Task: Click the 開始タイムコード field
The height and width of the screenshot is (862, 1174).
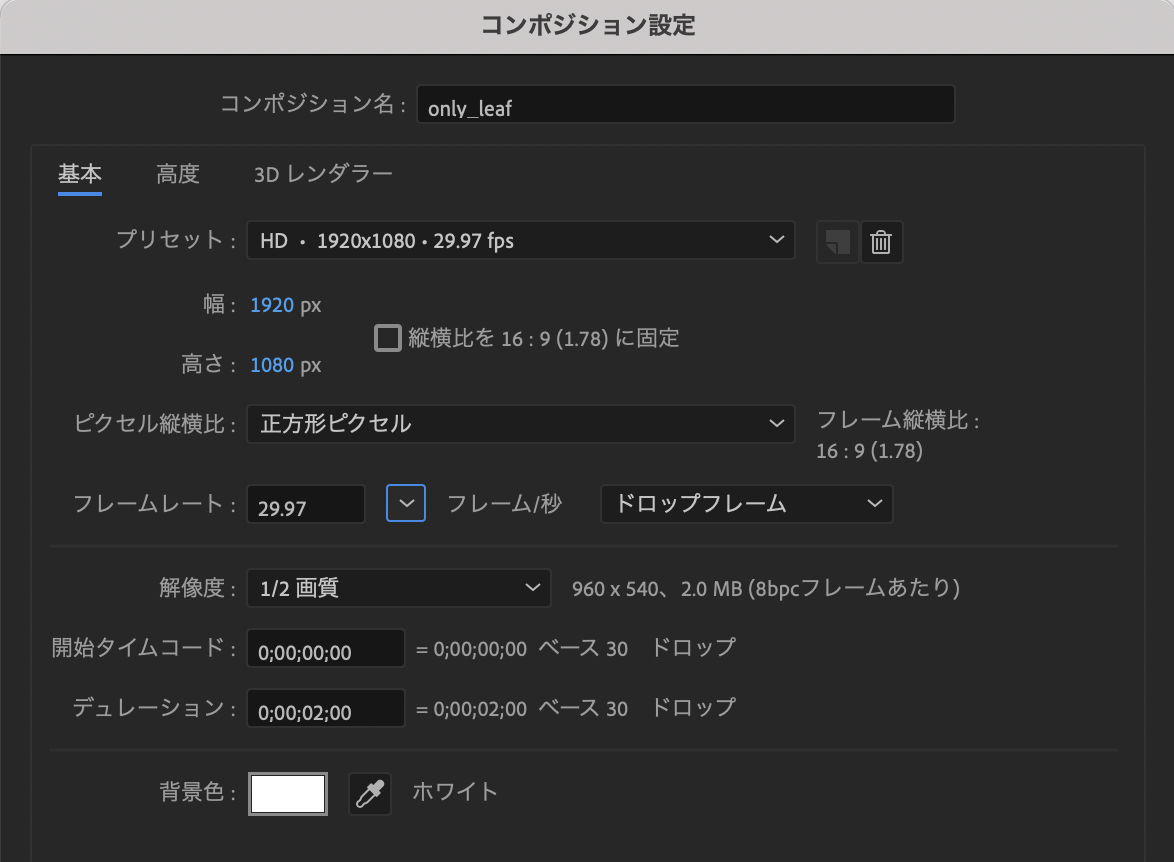Action: (324, 648)
